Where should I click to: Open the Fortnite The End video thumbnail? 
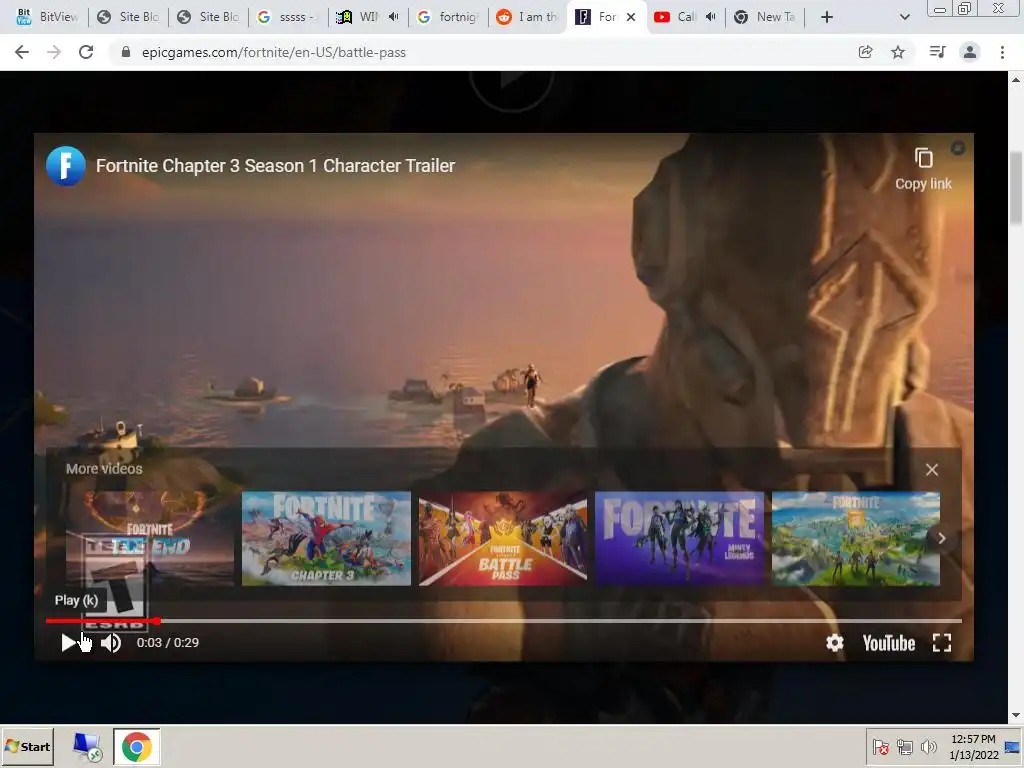click(150, 538)
